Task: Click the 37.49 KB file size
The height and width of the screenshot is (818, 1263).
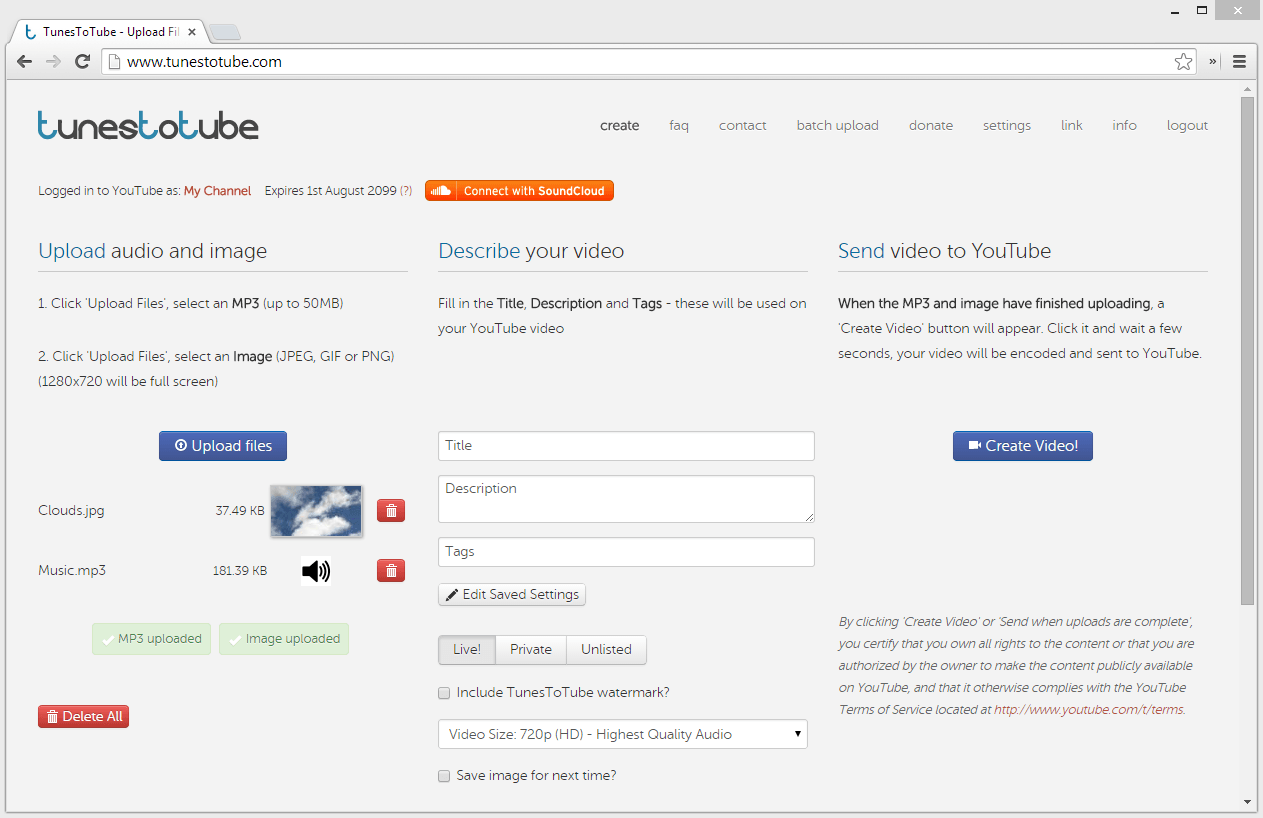Action: coord(240,510)
